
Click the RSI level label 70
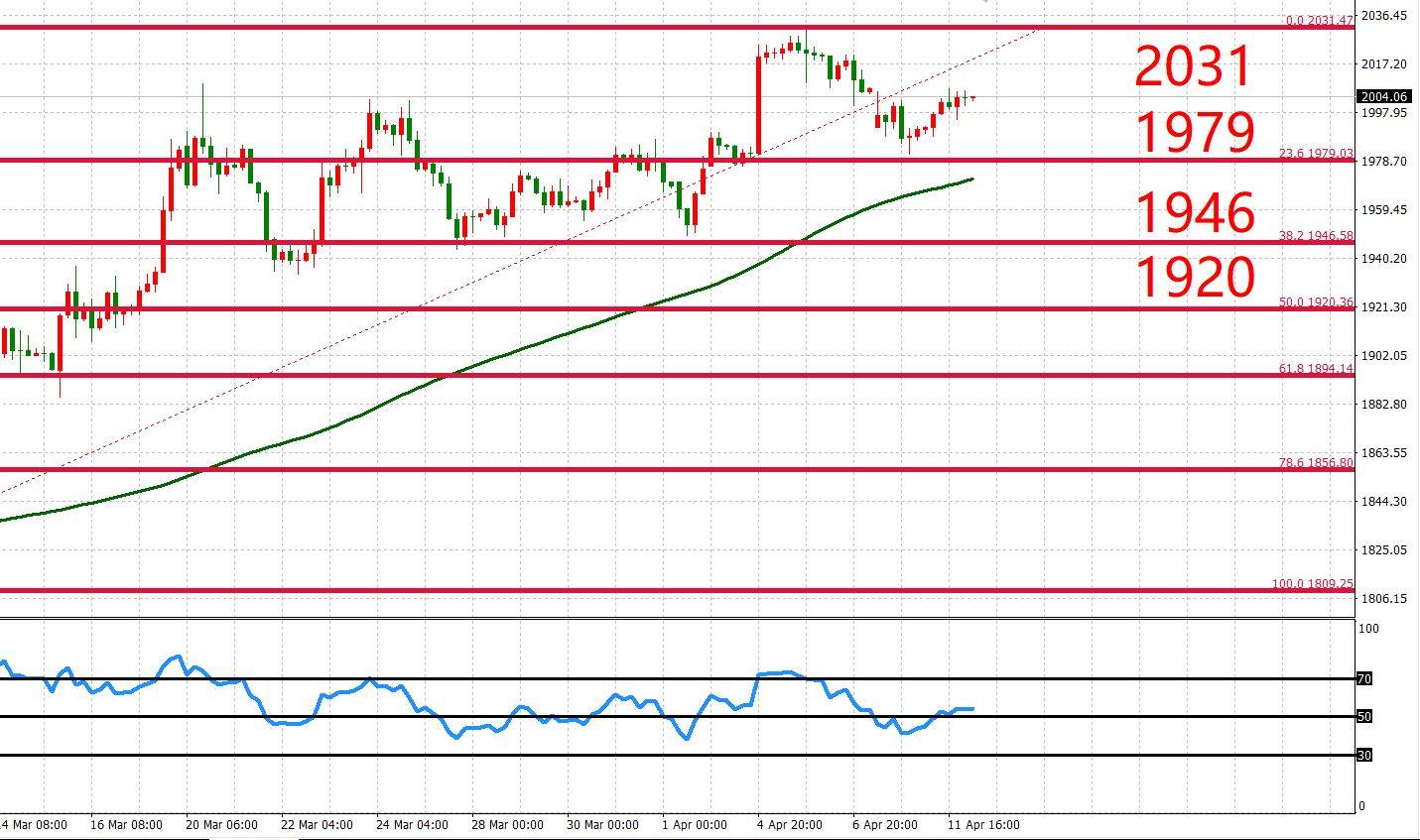click(1364, 679)
